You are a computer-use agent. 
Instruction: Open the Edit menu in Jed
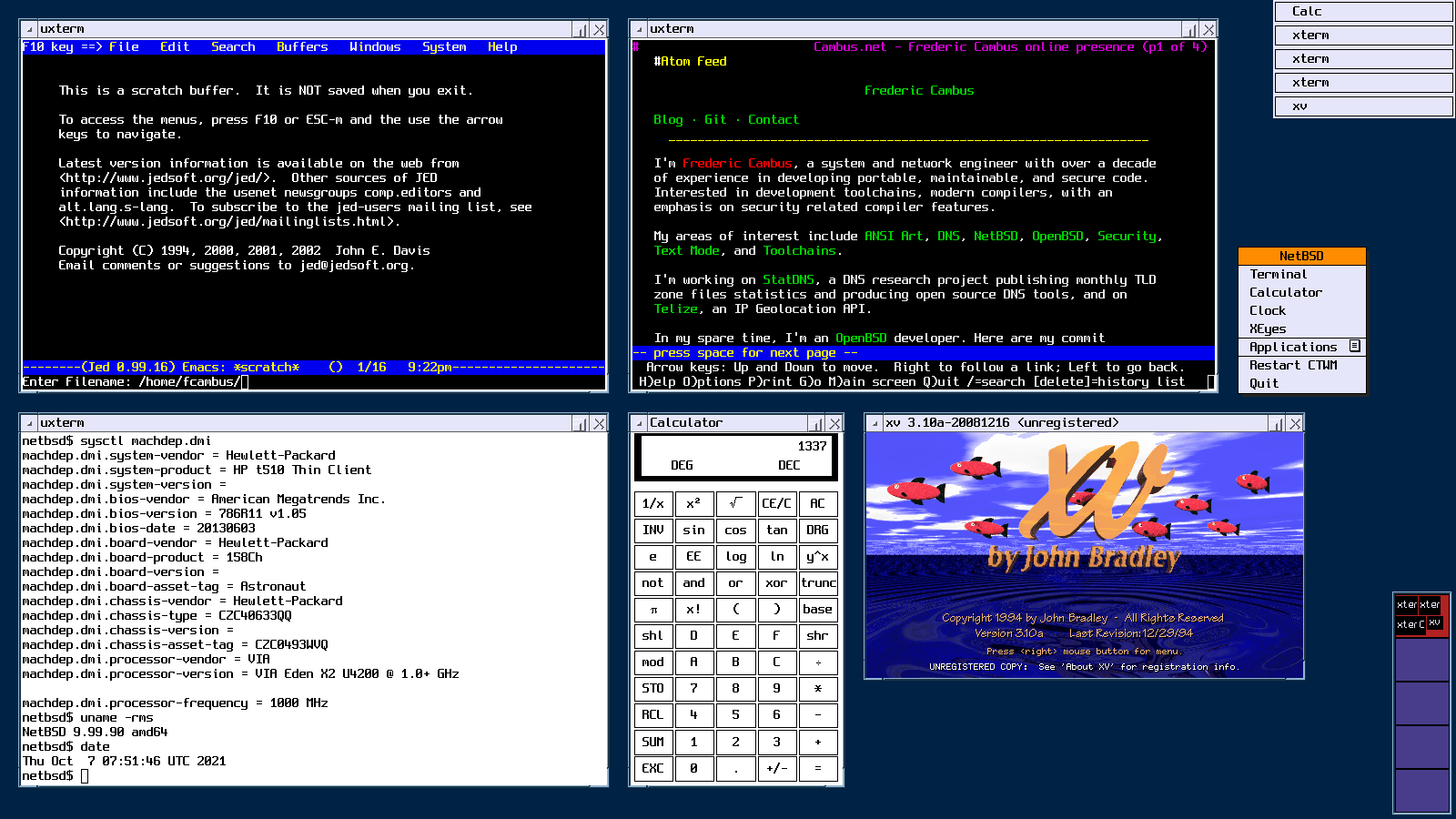click(x=175, y=47)
